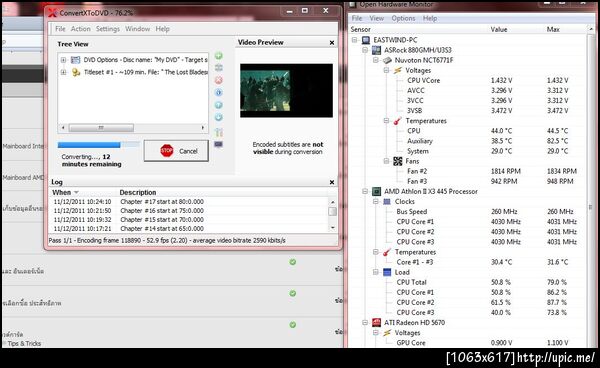Collapse the Nuvoton NCT6771F node

[x=376, y=60]
